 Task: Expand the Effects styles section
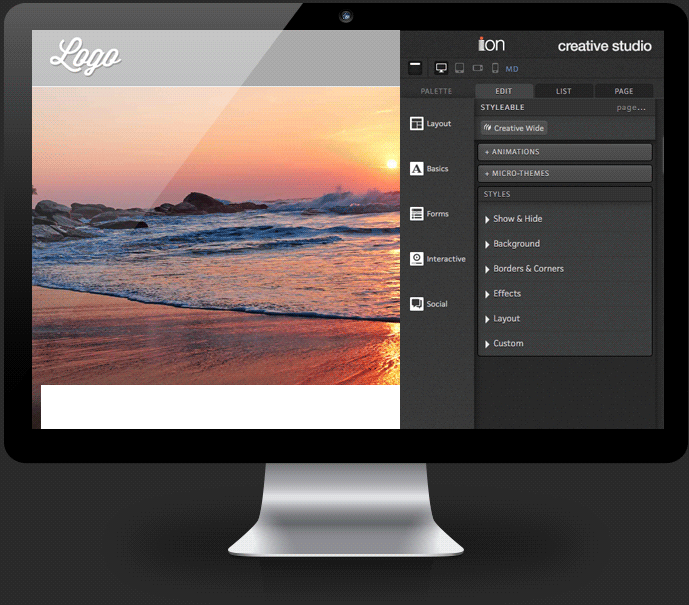(507, 294)
